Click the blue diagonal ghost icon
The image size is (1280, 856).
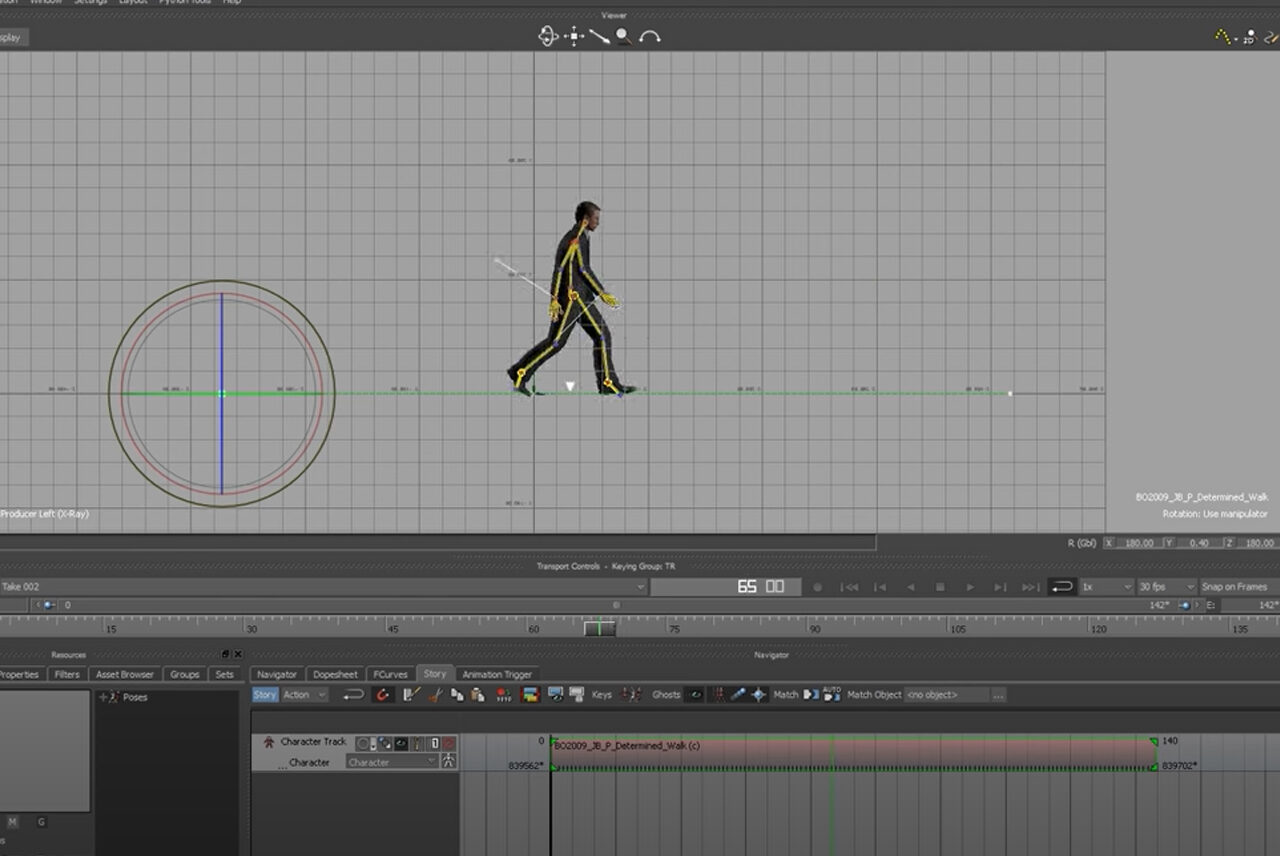[x=738, y=695]
